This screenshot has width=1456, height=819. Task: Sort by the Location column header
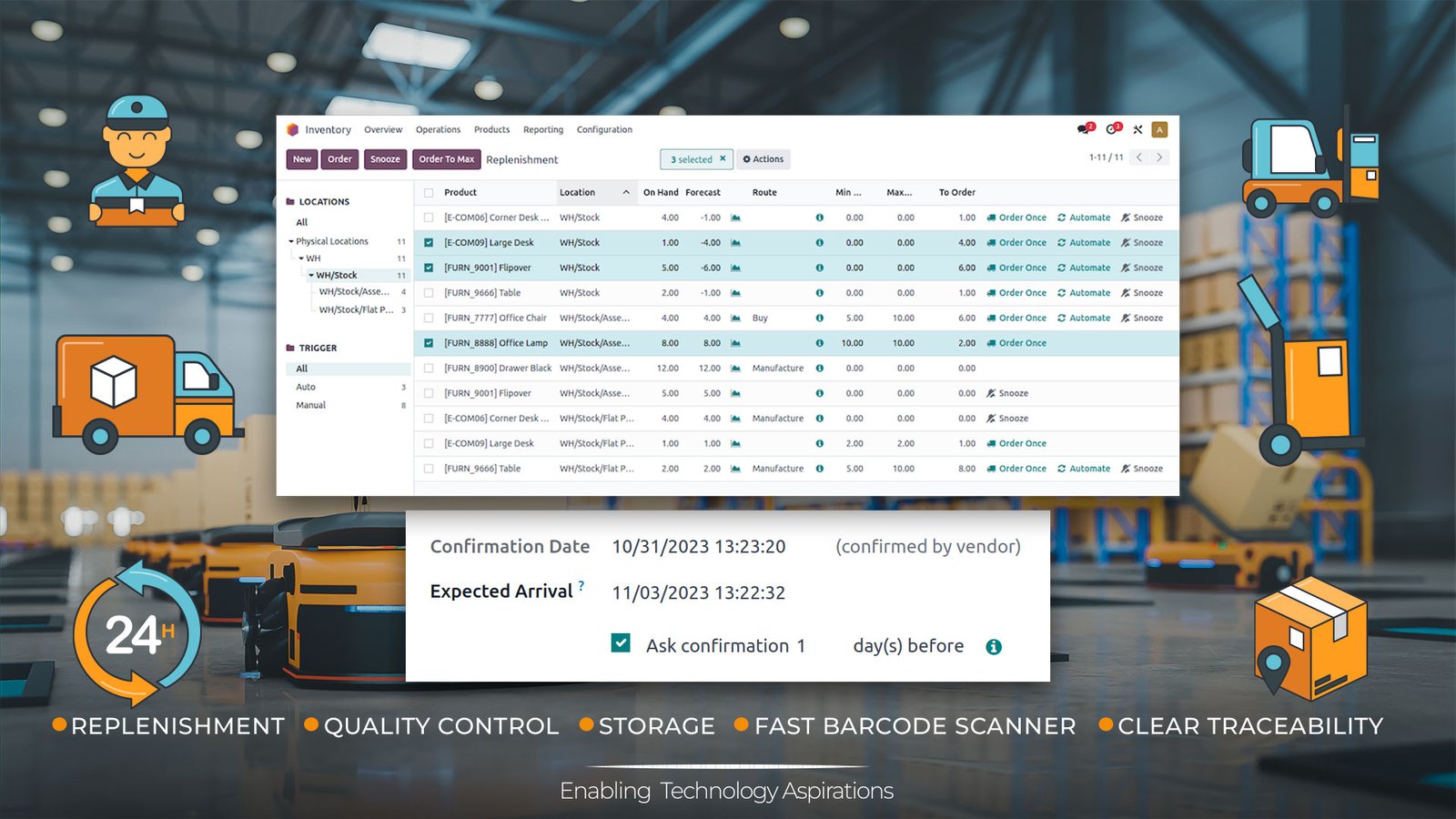(578, 193)
